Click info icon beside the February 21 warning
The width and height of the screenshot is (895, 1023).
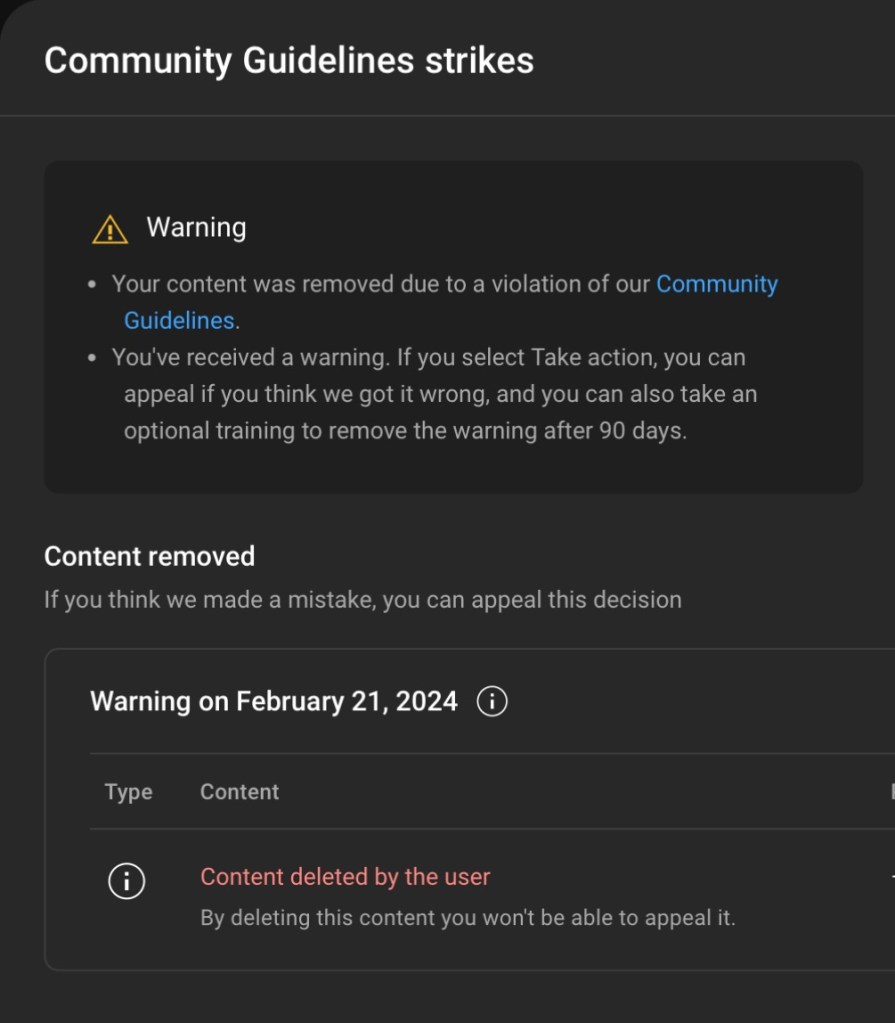click(492, 702)
